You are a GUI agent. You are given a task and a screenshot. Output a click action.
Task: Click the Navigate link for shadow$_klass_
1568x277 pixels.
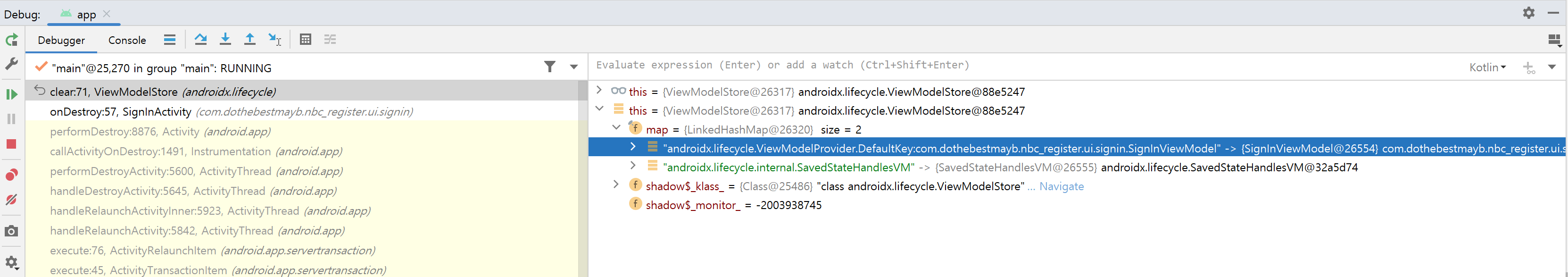click(x=1061, y=186)
